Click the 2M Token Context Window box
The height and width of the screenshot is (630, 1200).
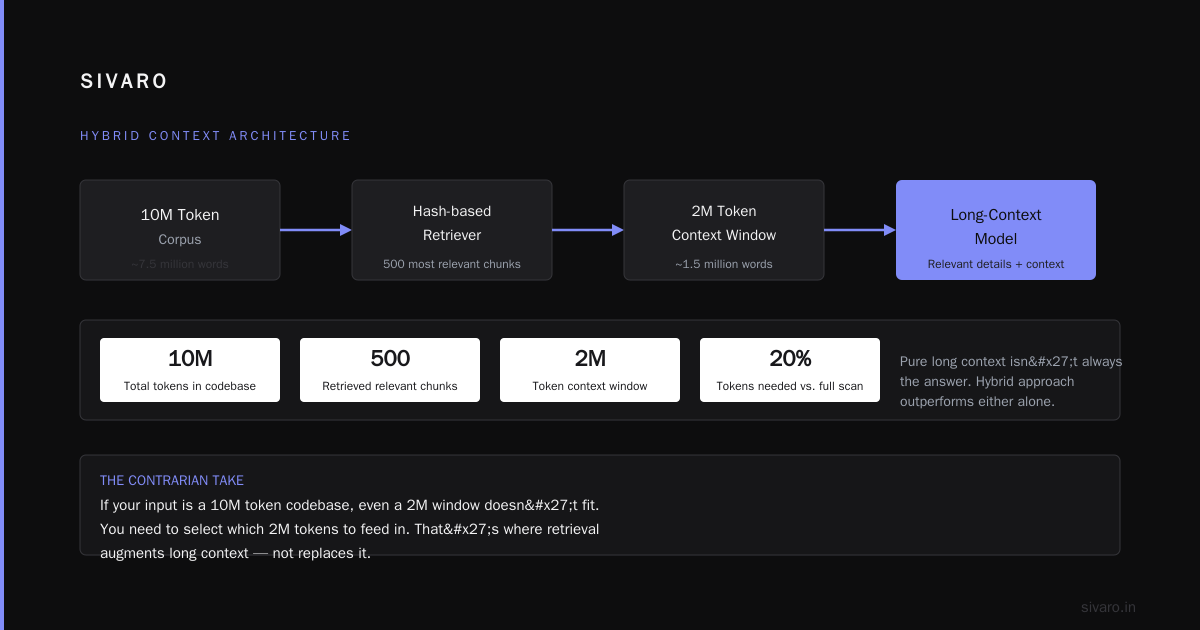click(724, 230)
